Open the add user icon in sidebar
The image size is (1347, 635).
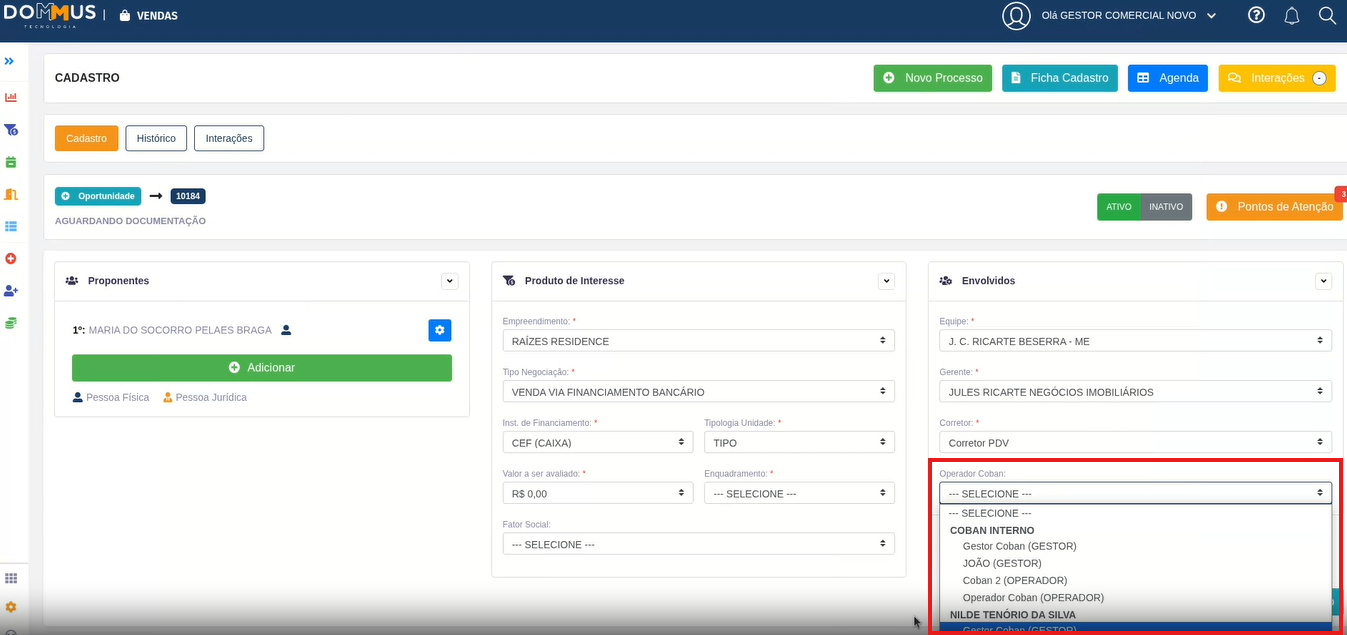point(11,290)
